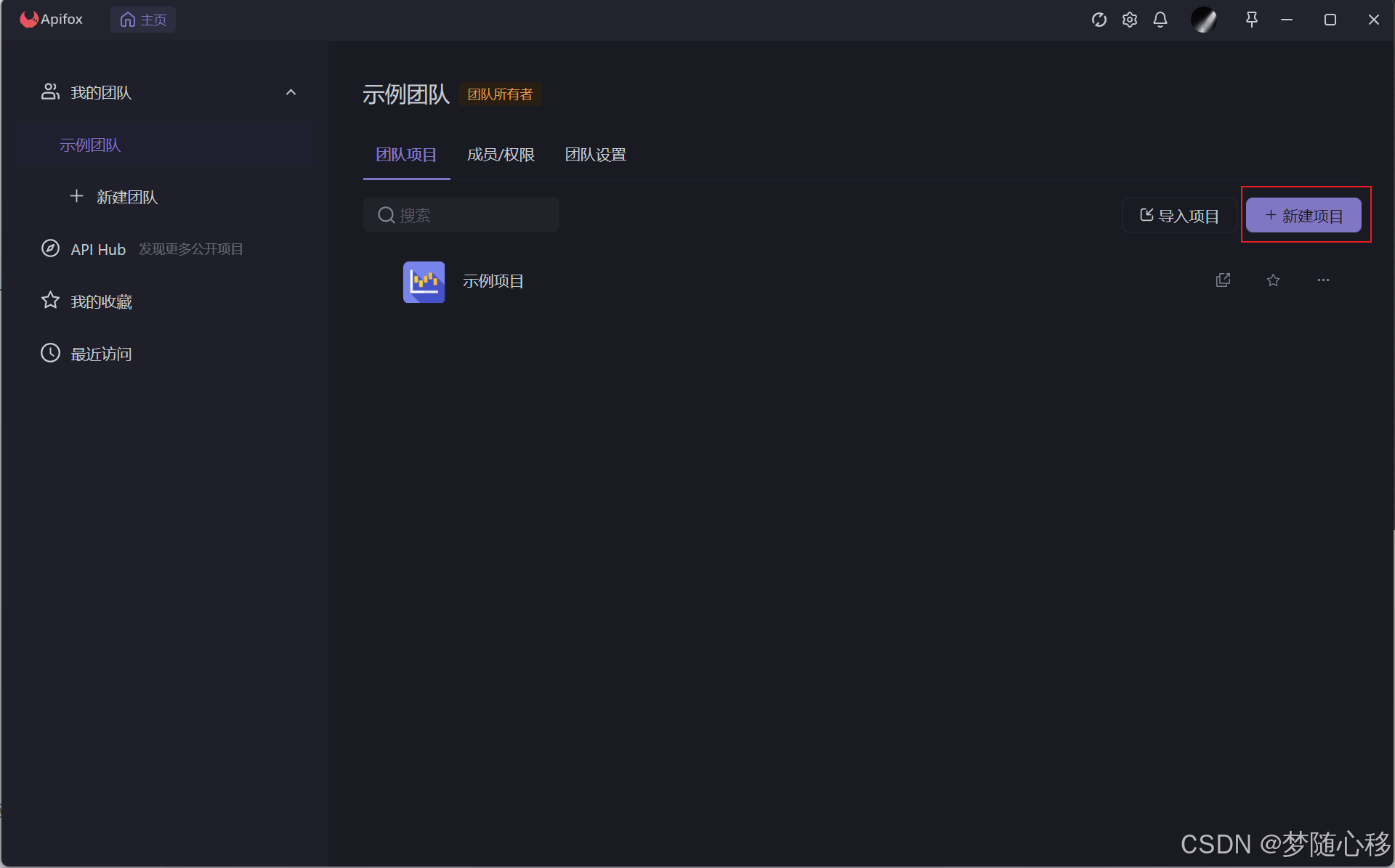
Task: Open more options for 示例项目
Action: 1323,280
